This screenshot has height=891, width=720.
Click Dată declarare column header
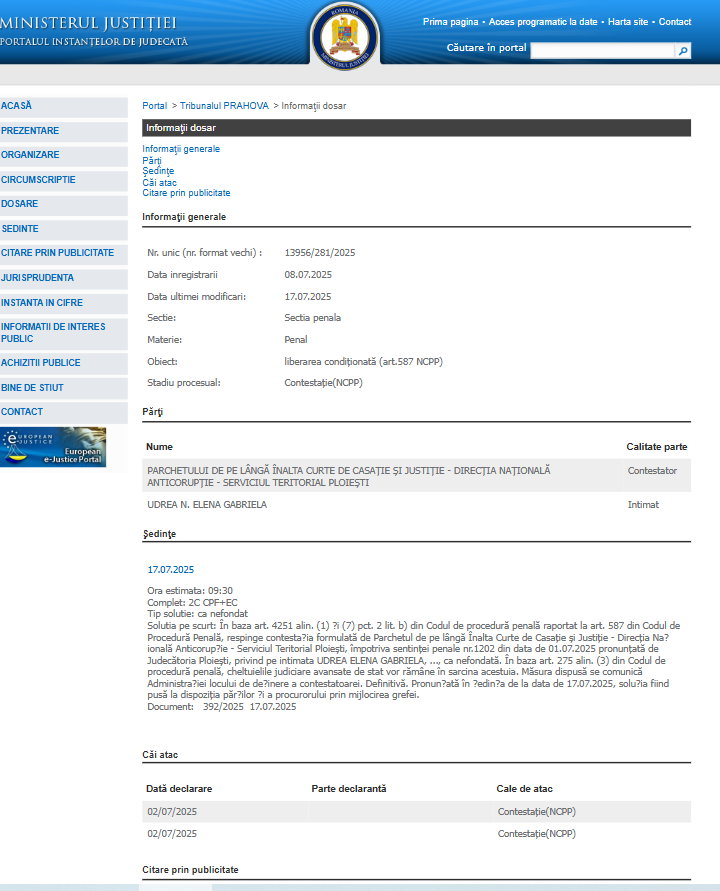coord(179,789)
